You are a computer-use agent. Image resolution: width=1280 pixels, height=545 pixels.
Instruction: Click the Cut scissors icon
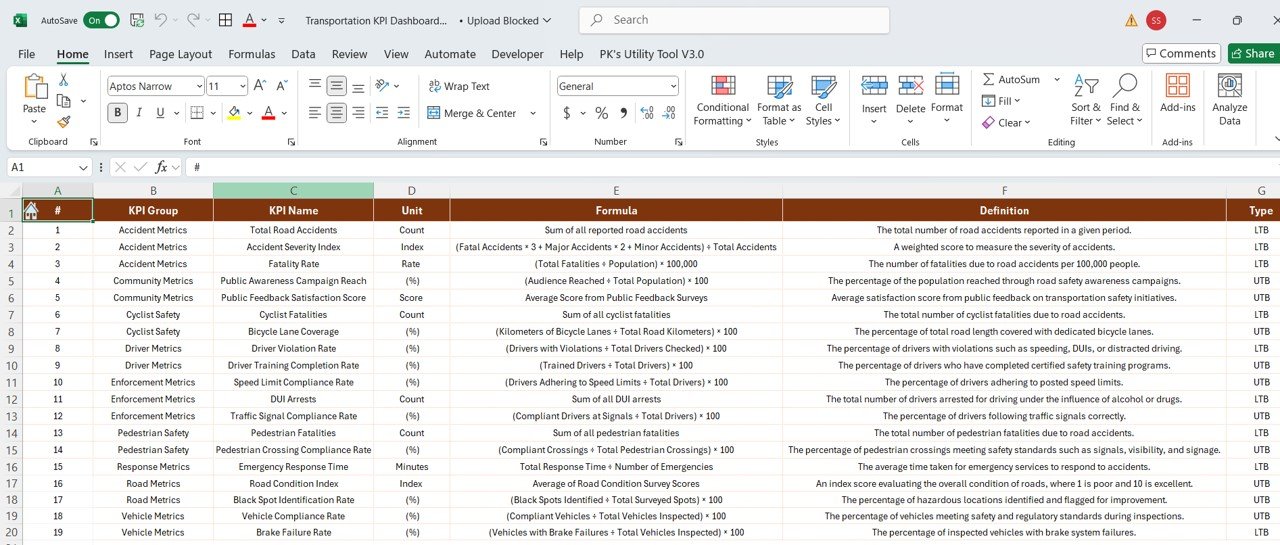coord(63,80)
